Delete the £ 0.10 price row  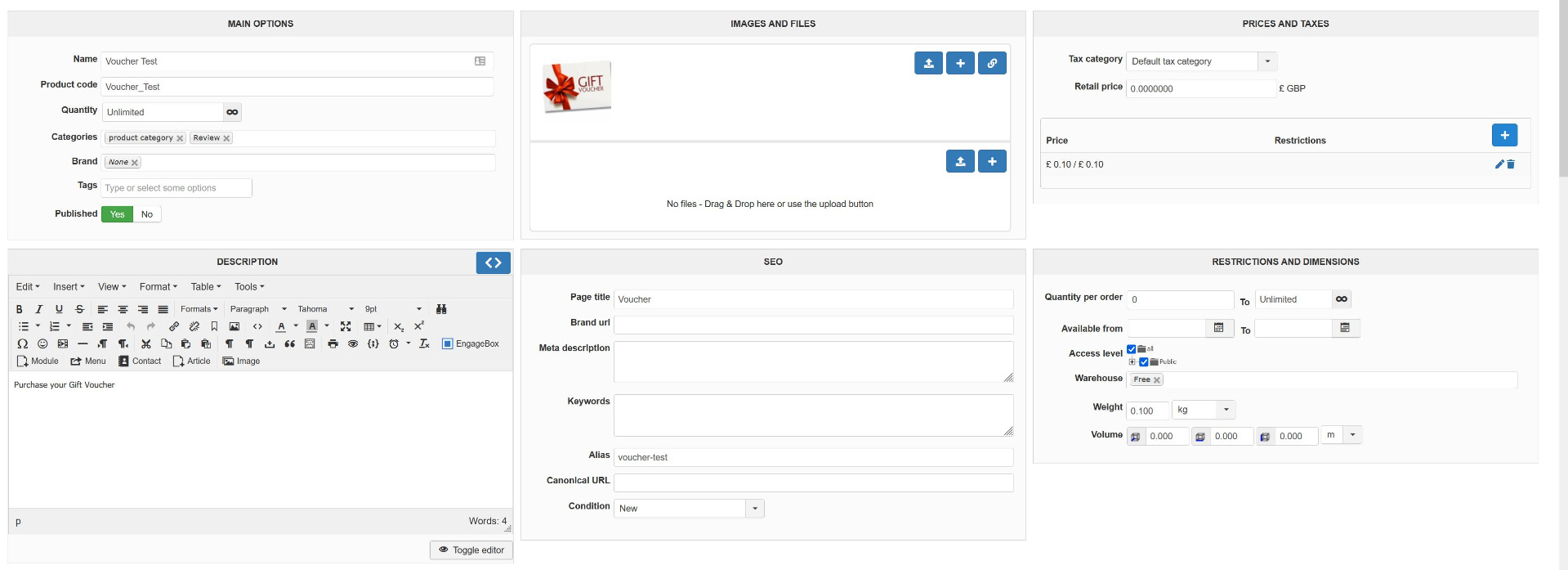tap(1511, 164)
